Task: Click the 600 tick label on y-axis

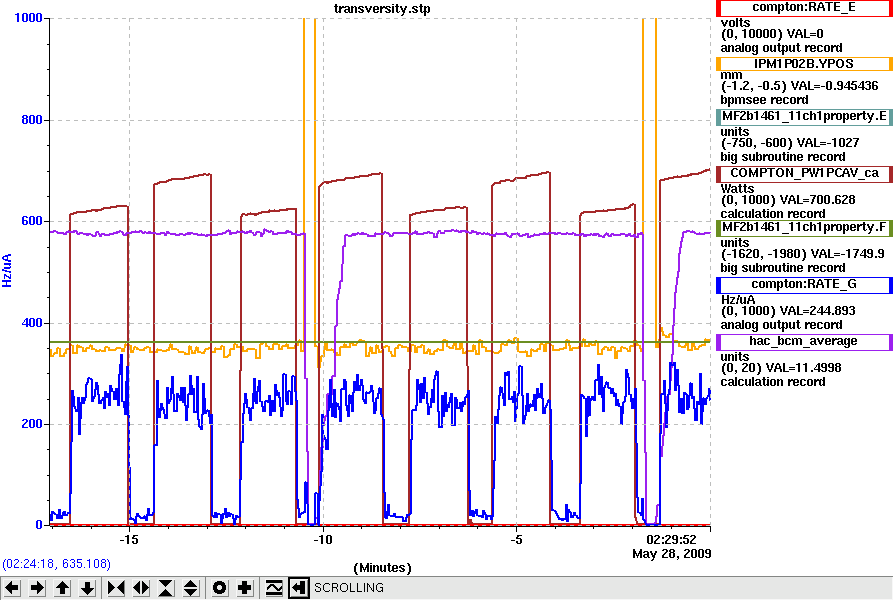Action: 32,221
